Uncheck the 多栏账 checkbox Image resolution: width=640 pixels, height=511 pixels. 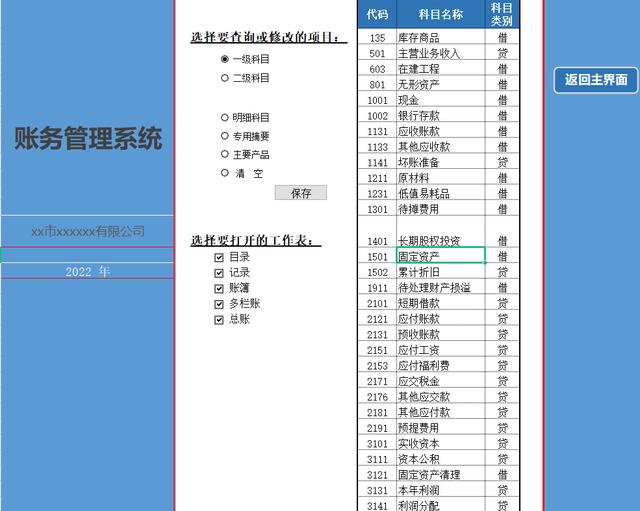(x=219, y=304)
